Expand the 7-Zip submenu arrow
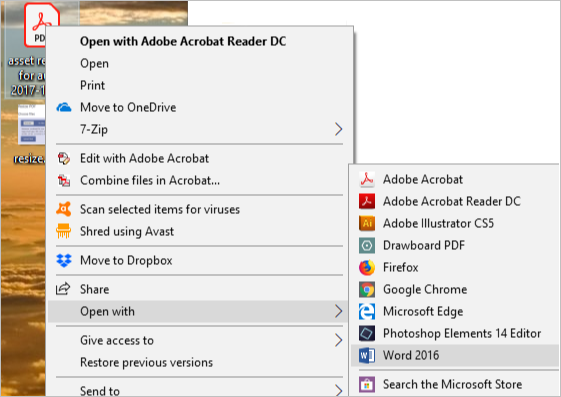 click(x=338, y=129)
